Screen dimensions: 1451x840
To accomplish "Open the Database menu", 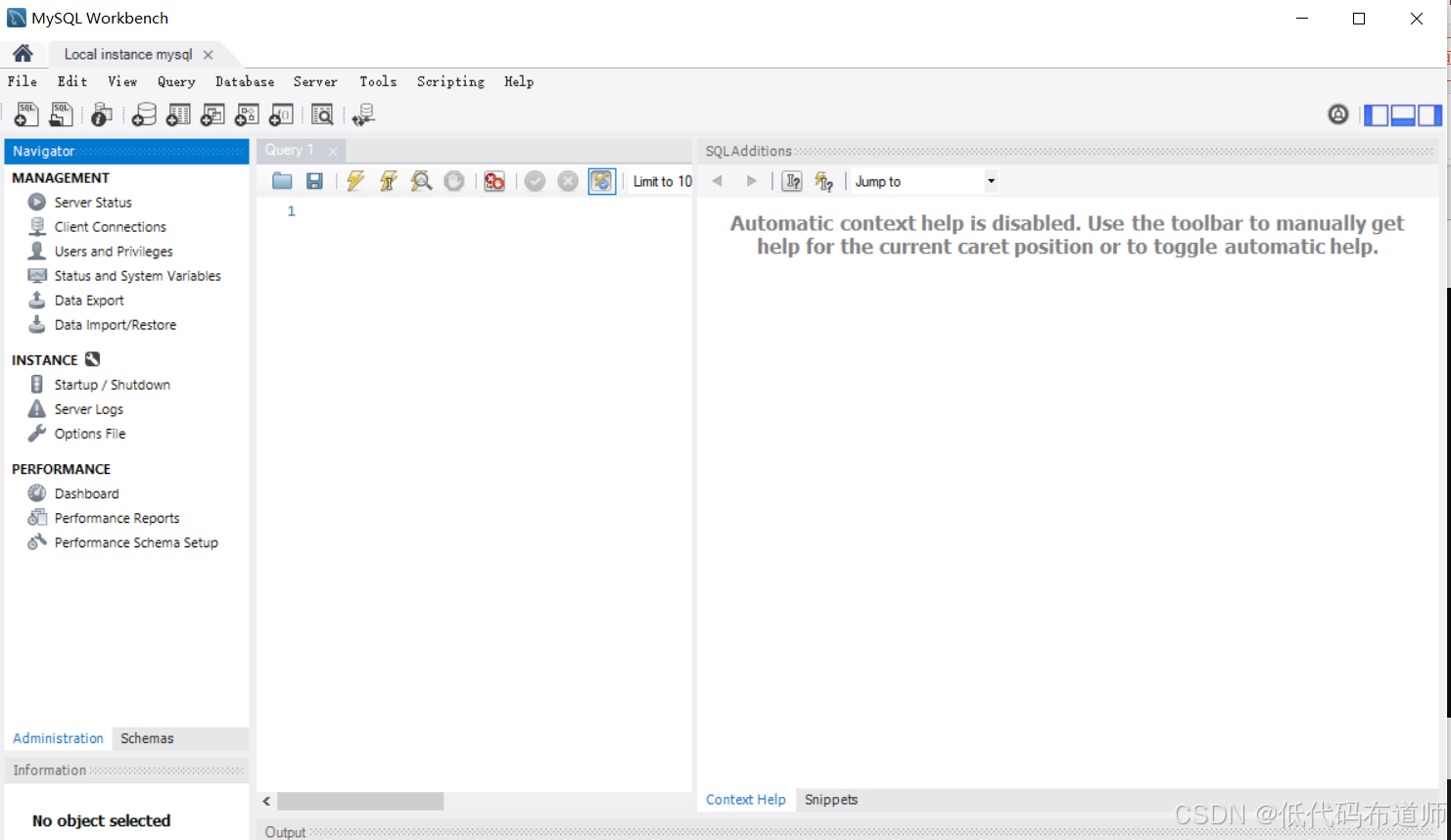I will [245, 81].
